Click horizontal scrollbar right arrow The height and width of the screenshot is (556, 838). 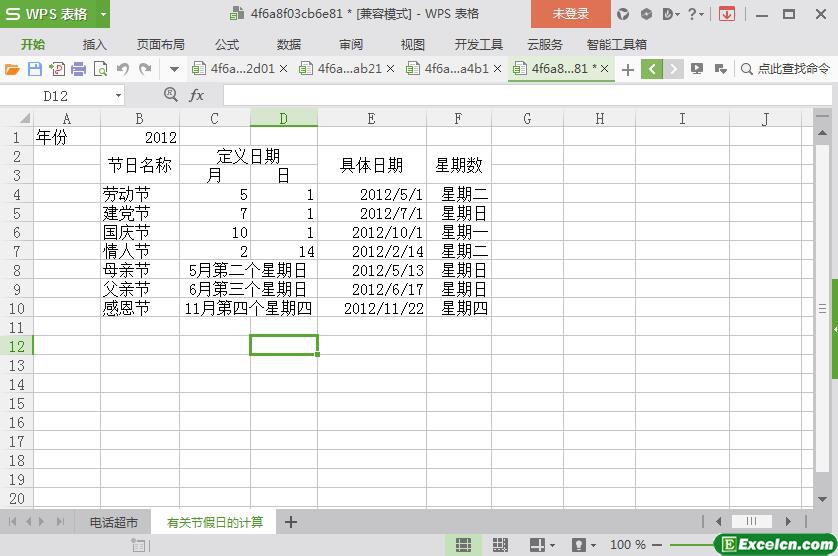(x=788, y=521)
